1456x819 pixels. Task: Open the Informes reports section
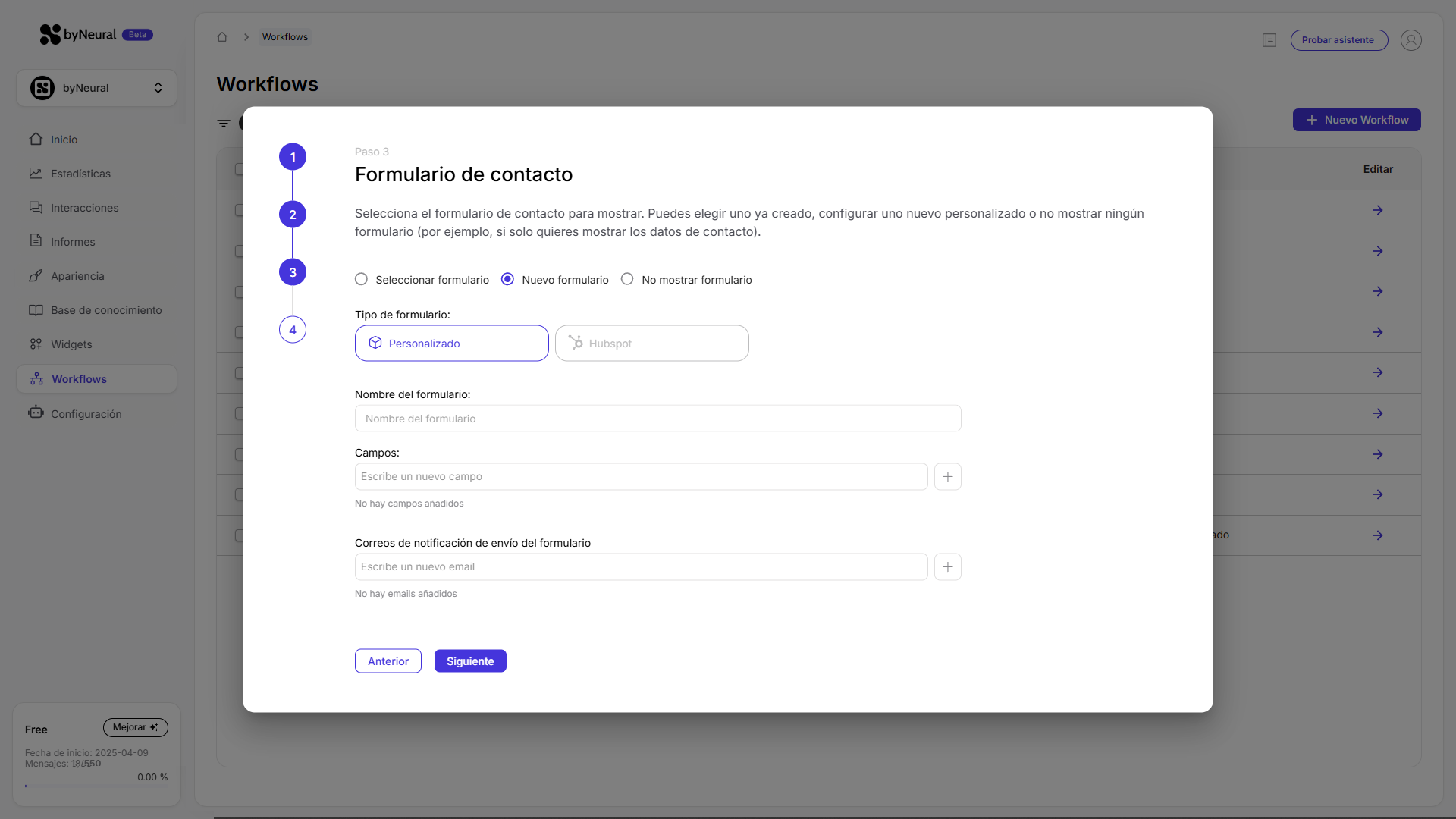click(x=35, y=241)
